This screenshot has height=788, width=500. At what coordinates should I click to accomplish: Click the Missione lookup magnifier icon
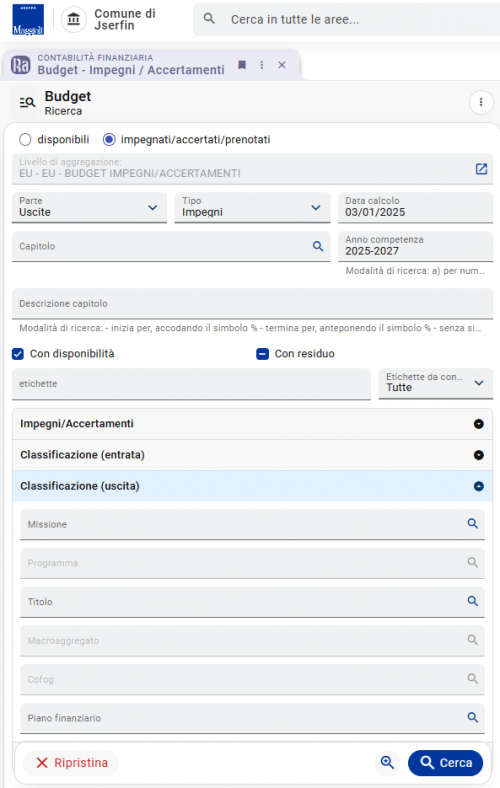tap(472, 524)
